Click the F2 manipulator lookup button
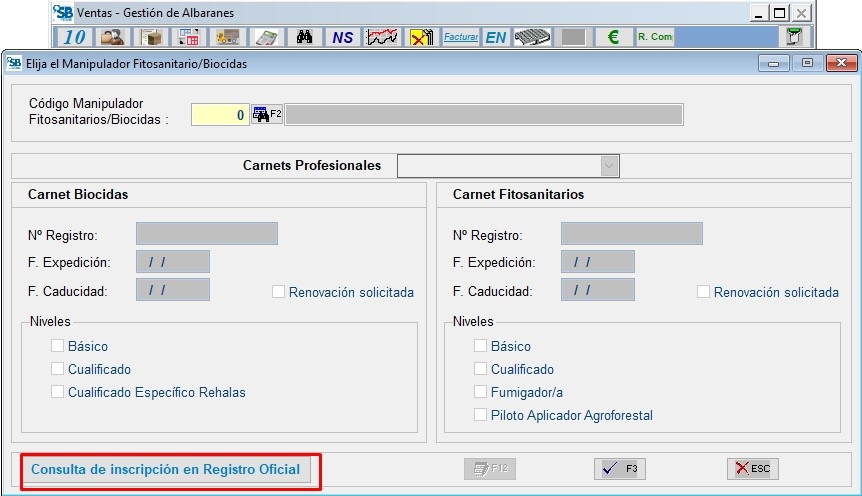This screenshot has width=862, height=496. click(267, 114)
